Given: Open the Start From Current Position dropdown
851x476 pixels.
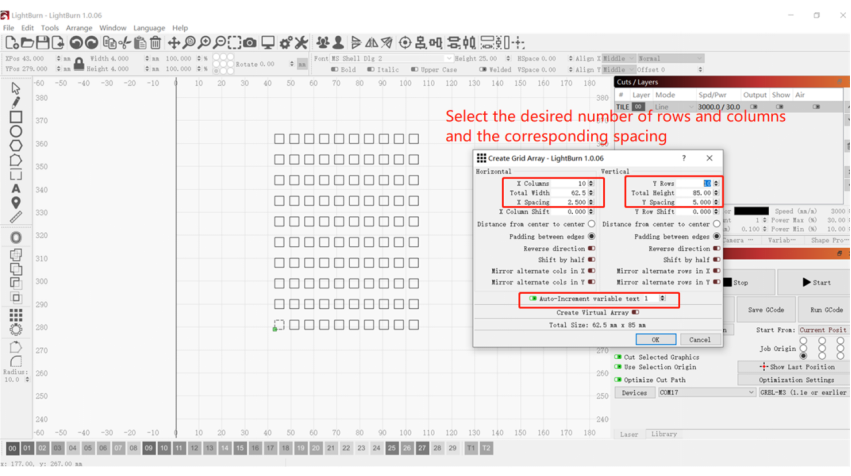Looking at the screenshot, I should [823, 330].
